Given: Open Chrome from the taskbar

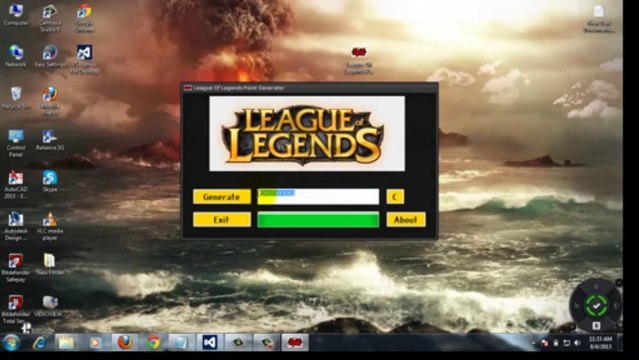Looking at the screenshot, I should (153, 343).
